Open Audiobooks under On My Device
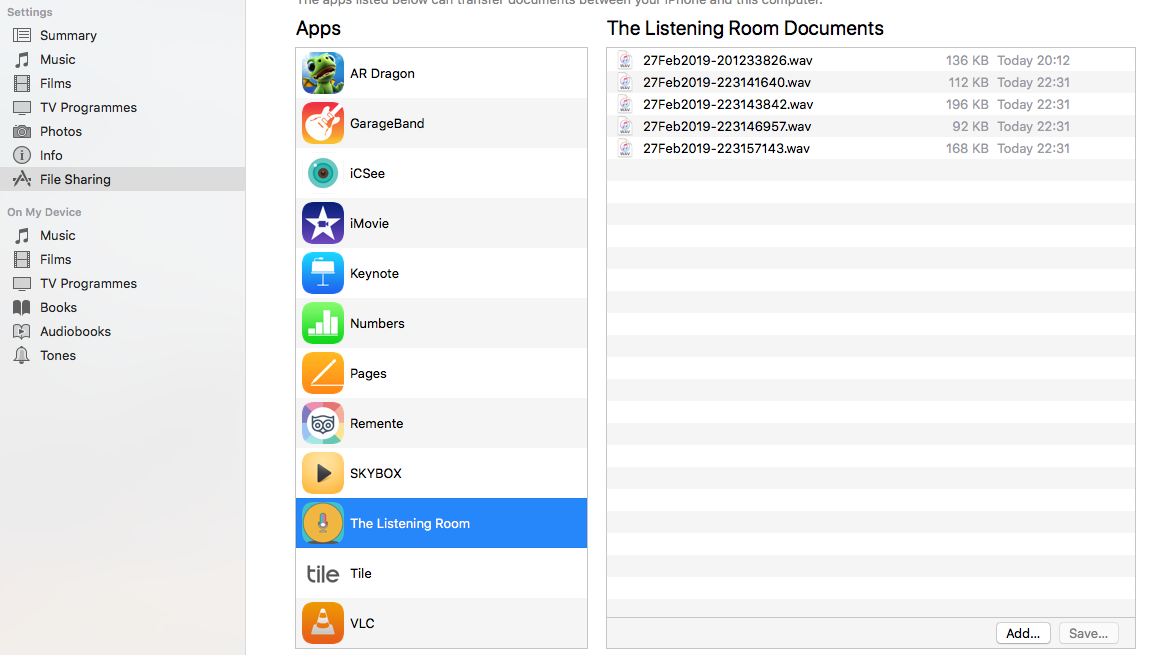1169x655 pixels. point(74,331)
